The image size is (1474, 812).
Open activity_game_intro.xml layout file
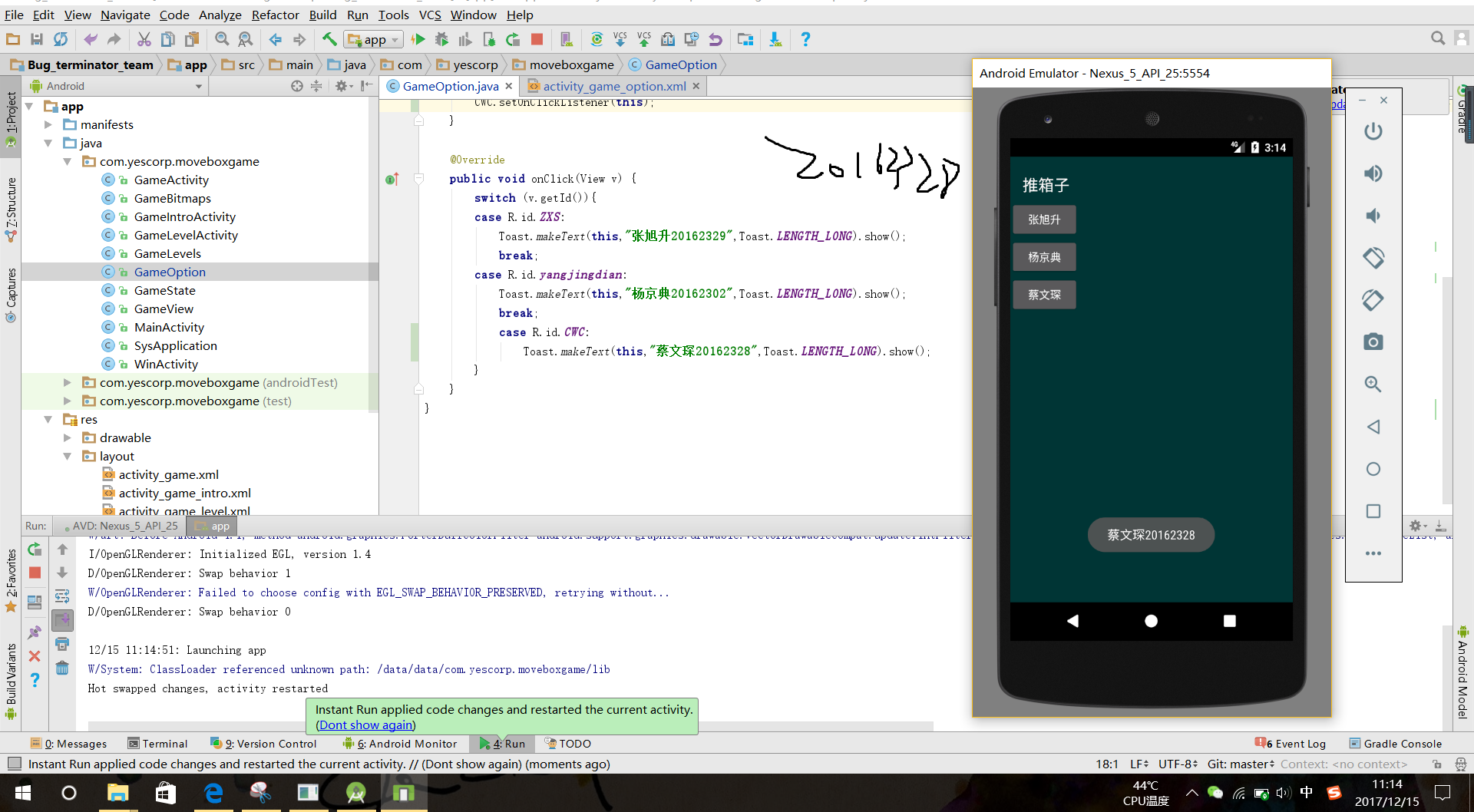[x=184, y=493]
